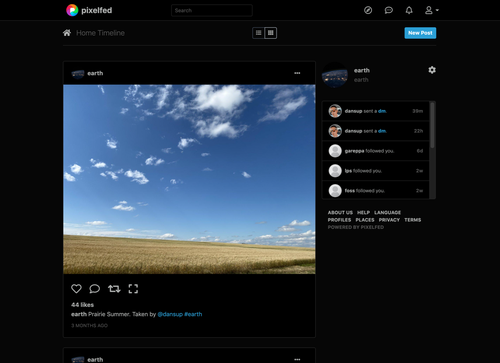This screenshot has height=363, width=500.
Task: Click lps in the followed you notification
Action: click(x=348, y=171)
